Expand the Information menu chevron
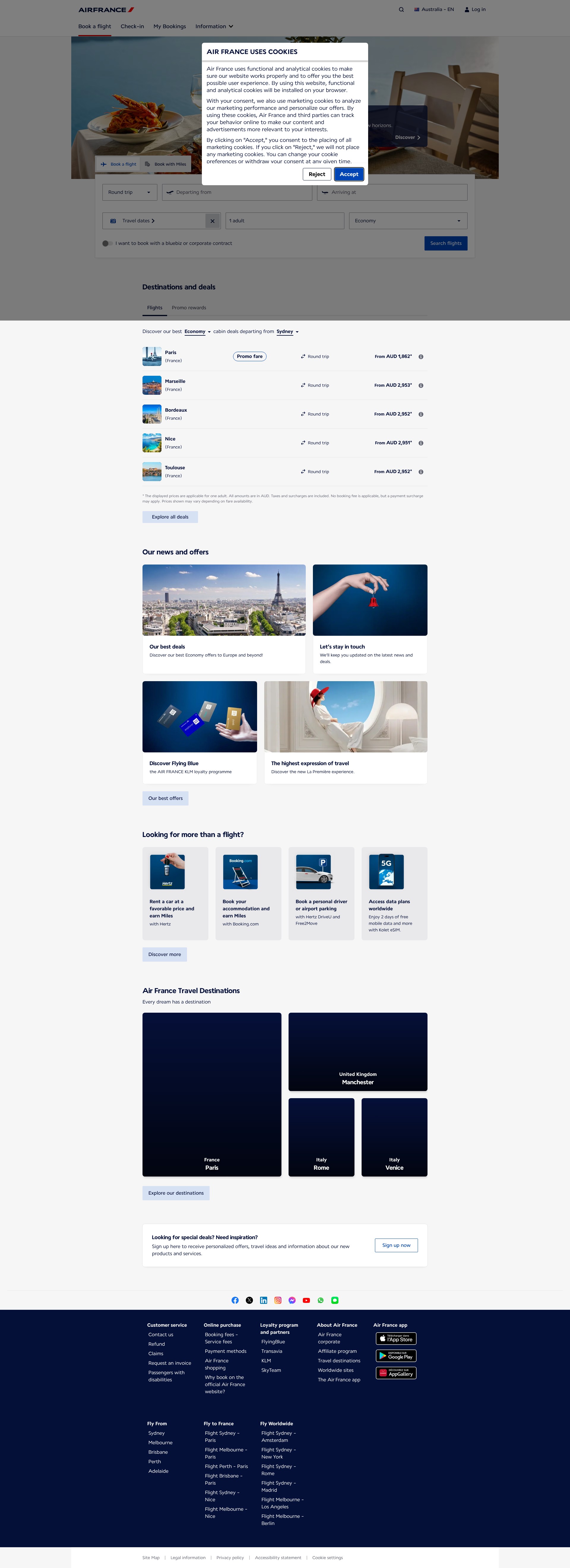The width and height of the screenshot is (570, 1568). [x=231, y=26]
